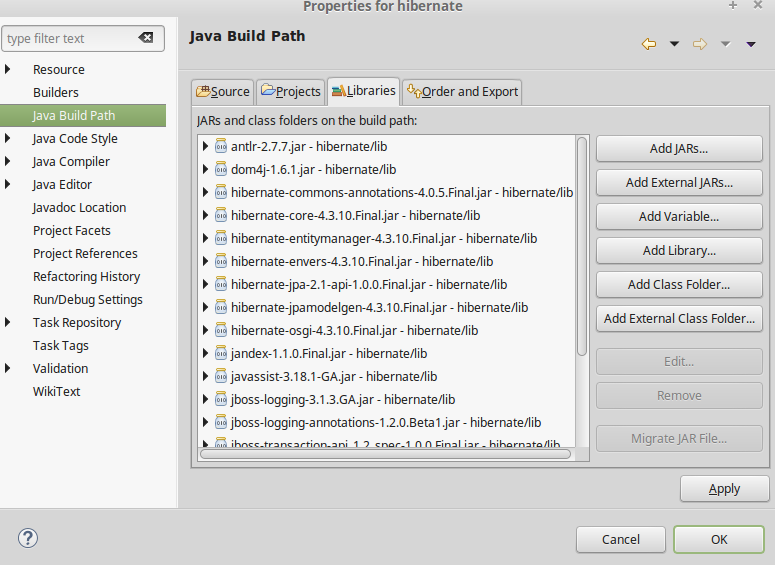Click the antlr-2.7.7.jar jar icon

pos(220,147)
